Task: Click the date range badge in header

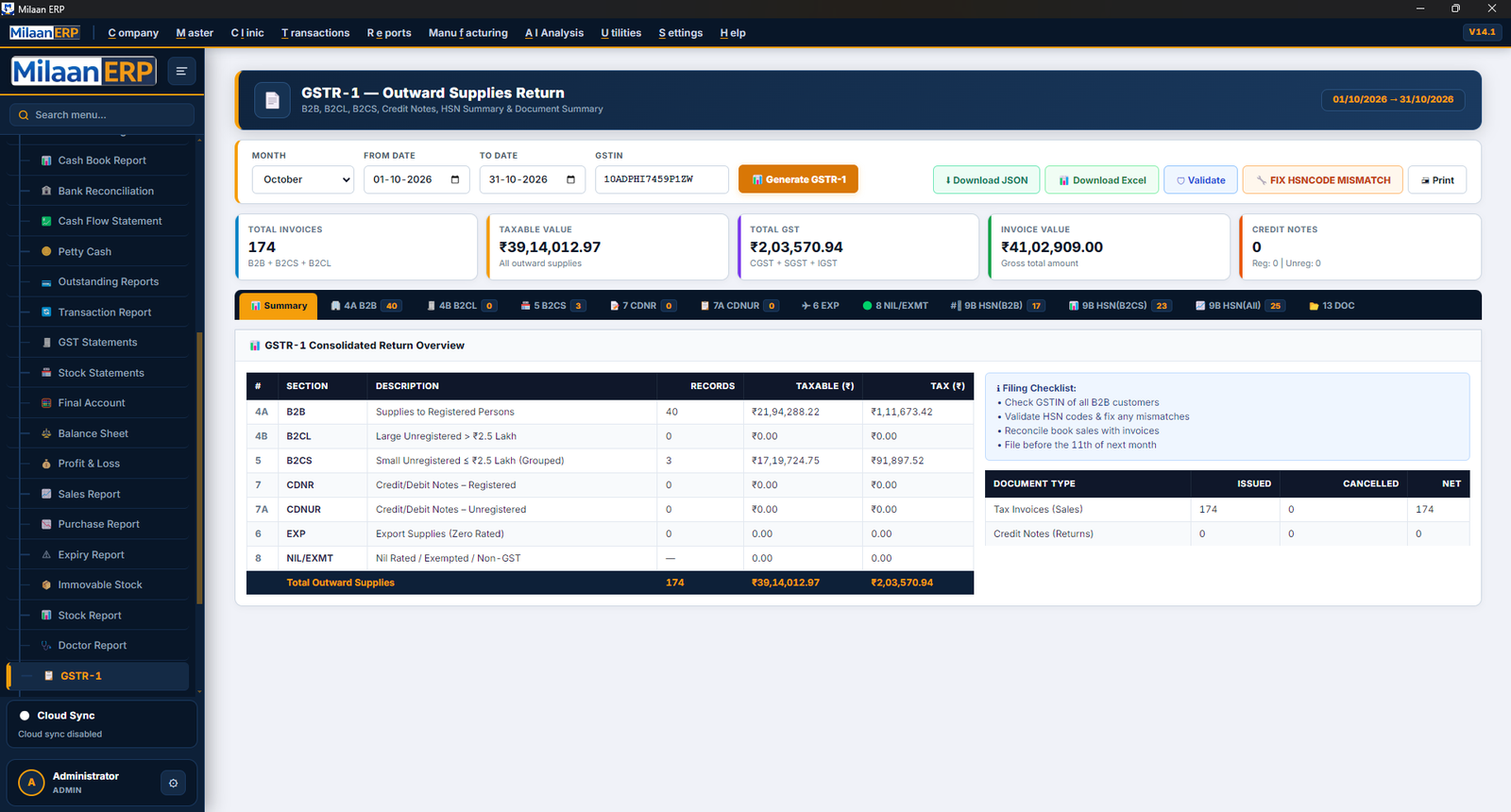Action: pyautogui.click(x=1393, y=99)
